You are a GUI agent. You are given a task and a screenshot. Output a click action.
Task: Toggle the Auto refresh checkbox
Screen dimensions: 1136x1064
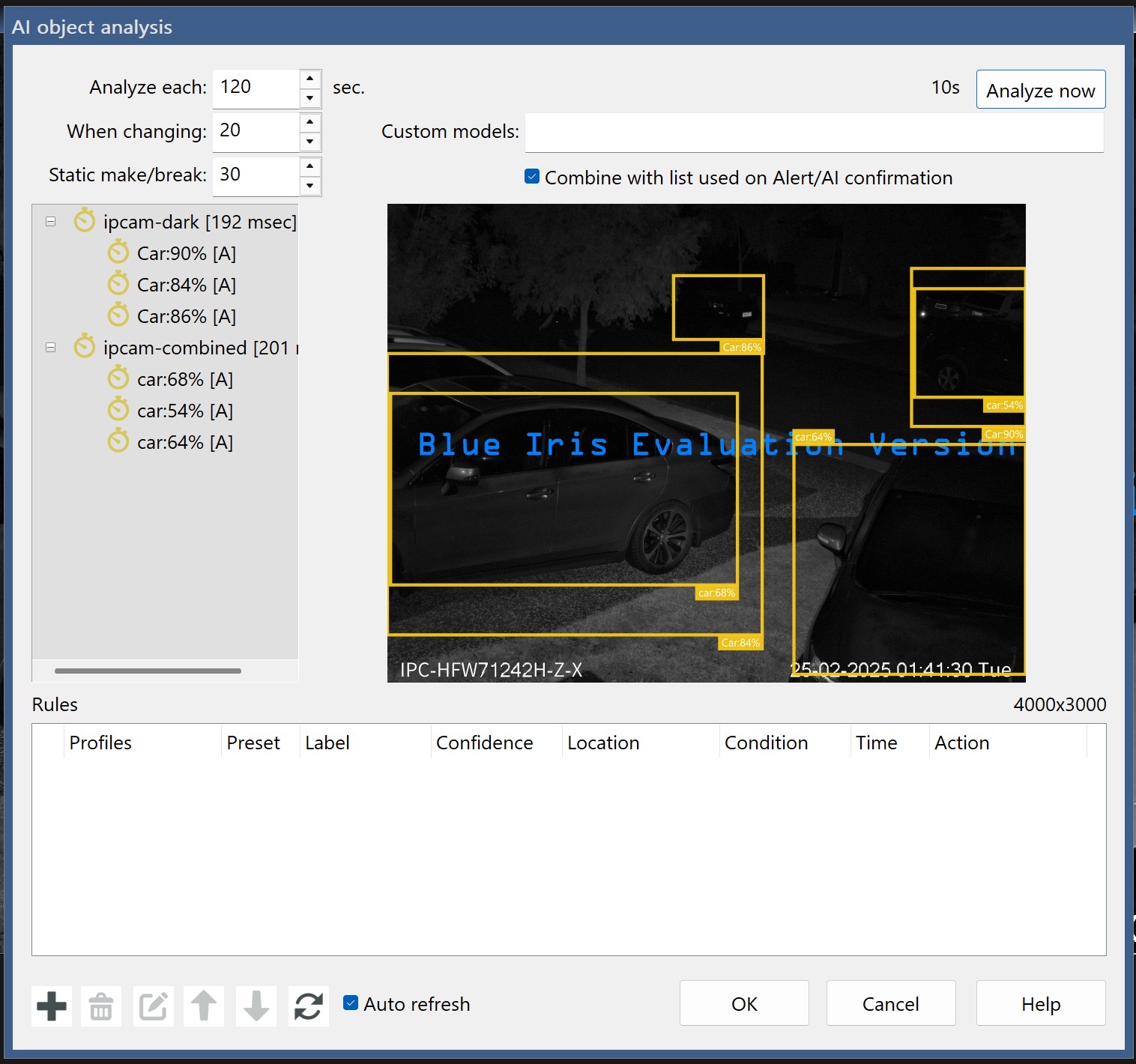(x=351, y=1003)
